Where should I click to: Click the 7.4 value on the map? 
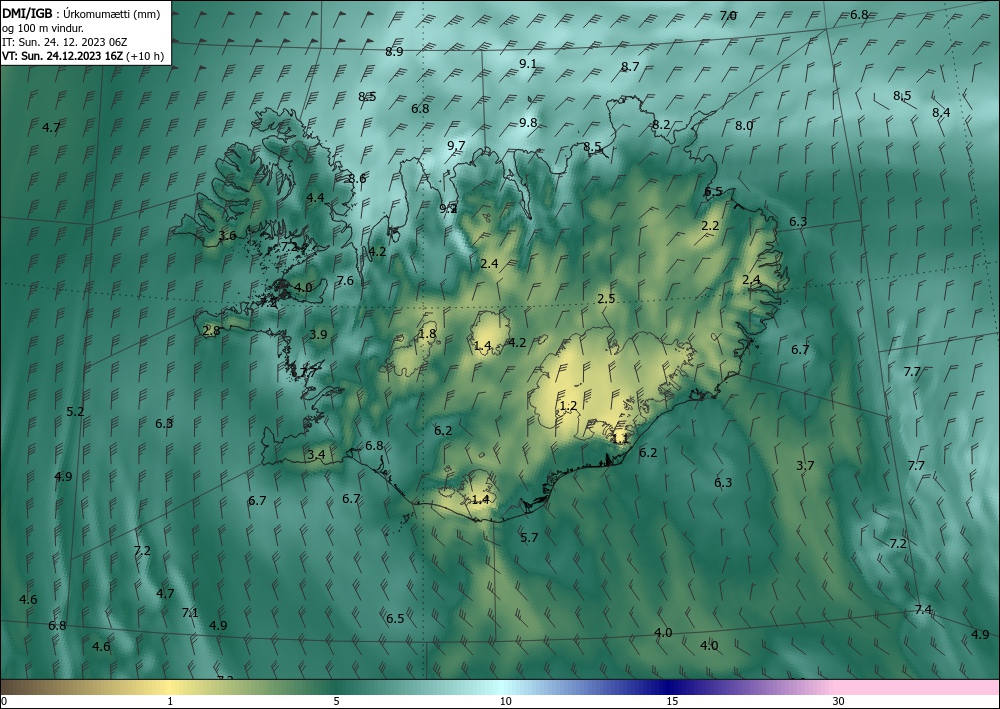(x=923, y=610)
